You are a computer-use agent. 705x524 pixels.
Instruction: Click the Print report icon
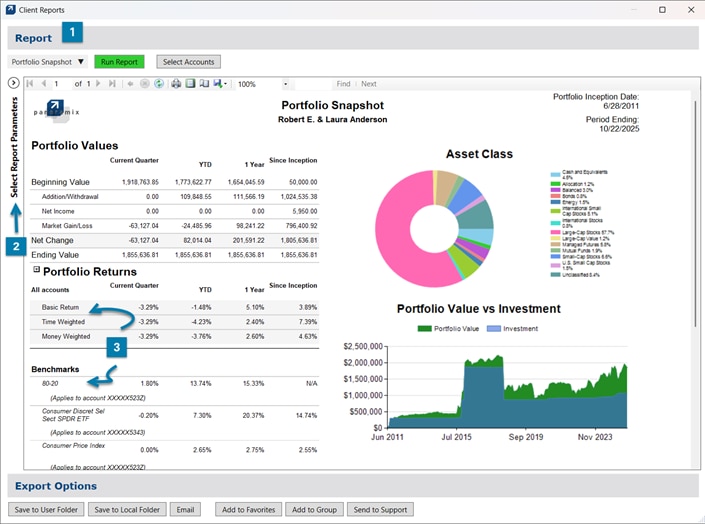click(176, 84)
